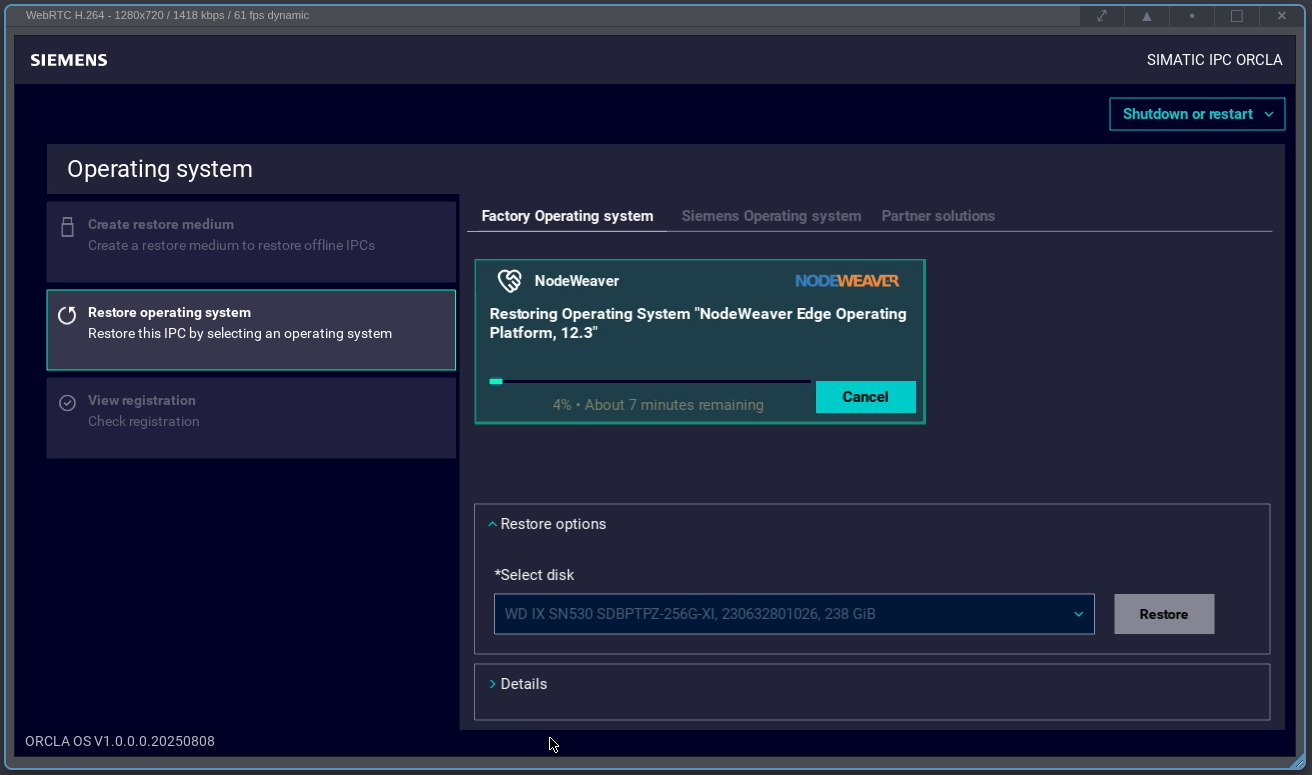Click the NodeWeaver heart handshake icon
The height and width of the screenshot is (775, 1312).
click(x=509, y=281)
